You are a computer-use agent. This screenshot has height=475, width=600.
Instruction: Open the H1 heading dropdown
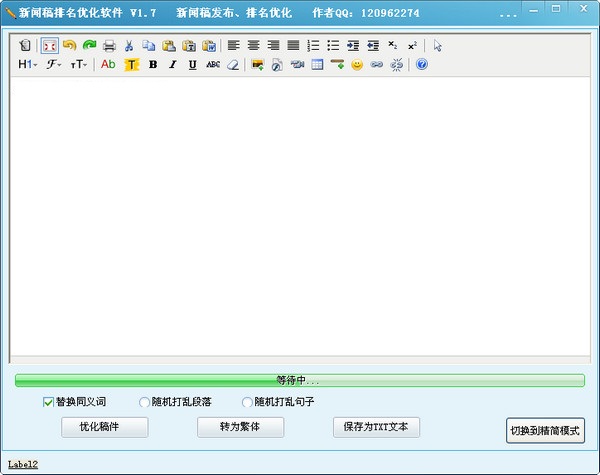tap(28, 64)
